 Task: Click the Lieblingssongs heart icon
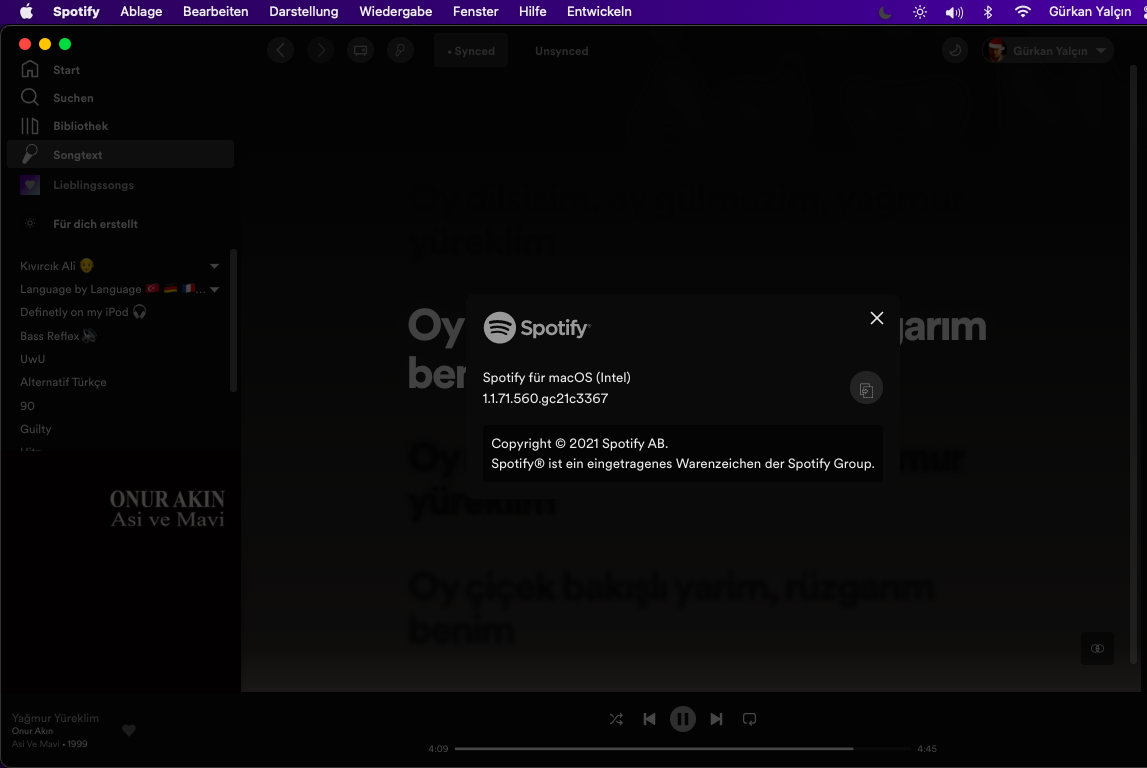tap(29, 185)
